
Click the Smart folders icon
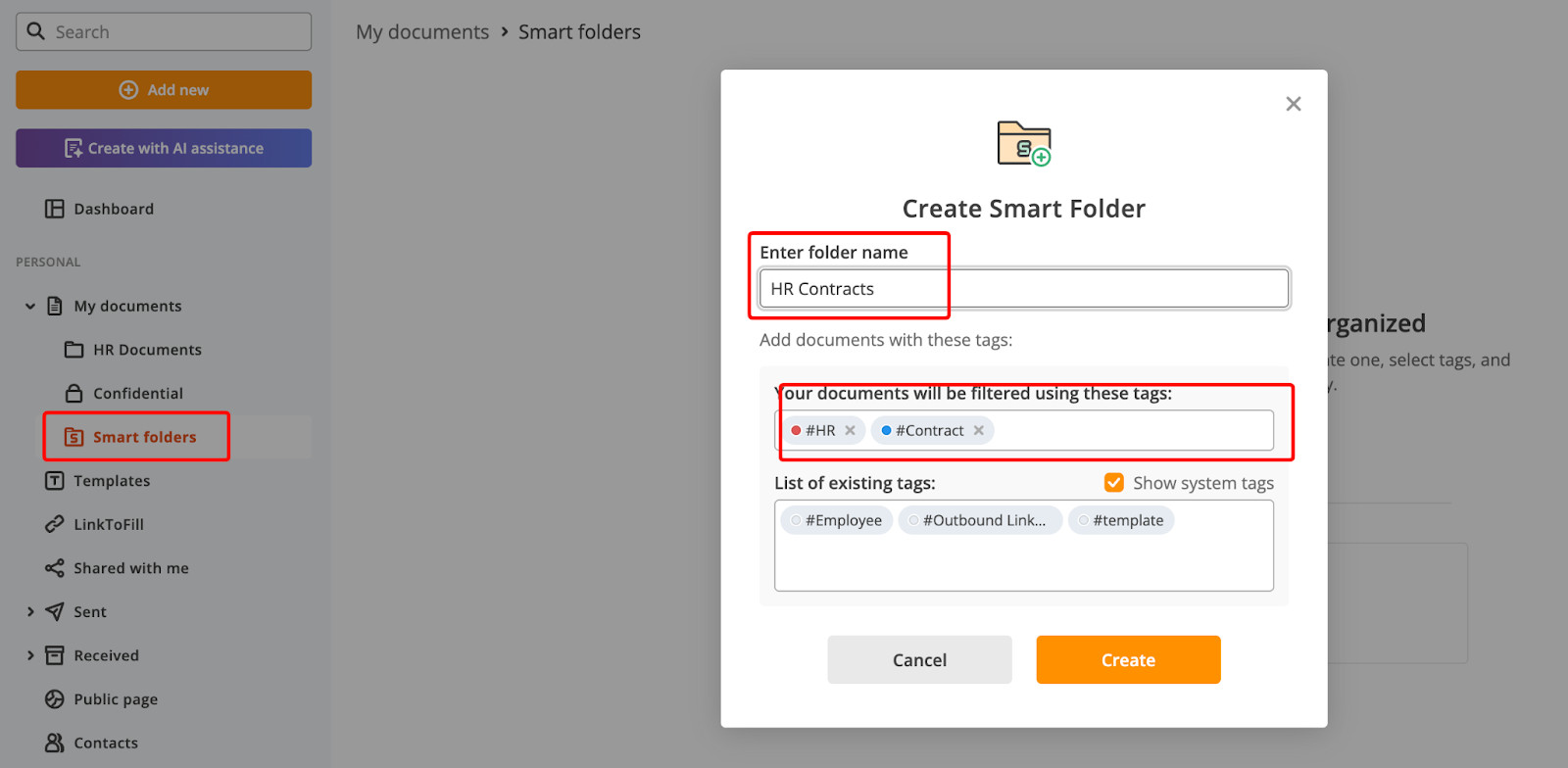73,437
